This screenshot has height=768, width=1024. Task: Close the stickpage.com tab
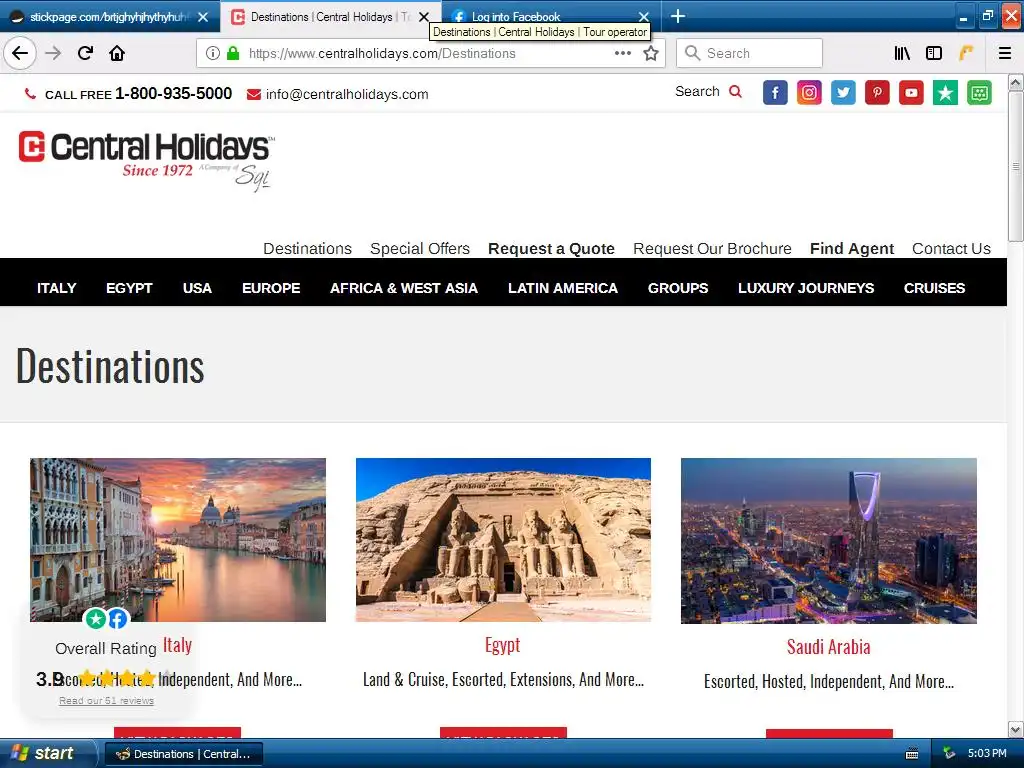click(203, 17)
